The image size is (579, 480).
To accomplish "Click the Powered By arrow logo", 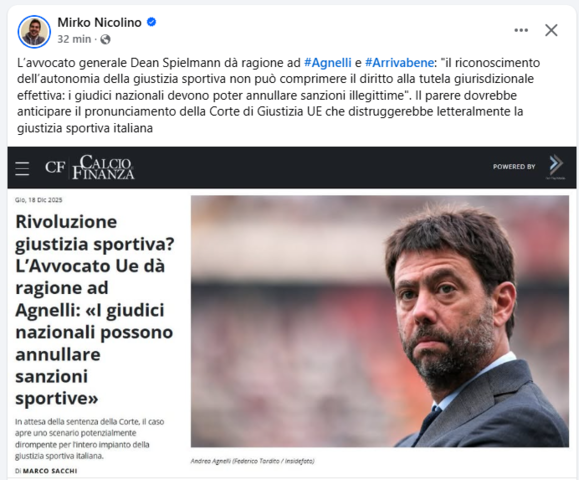I will 556,167.
